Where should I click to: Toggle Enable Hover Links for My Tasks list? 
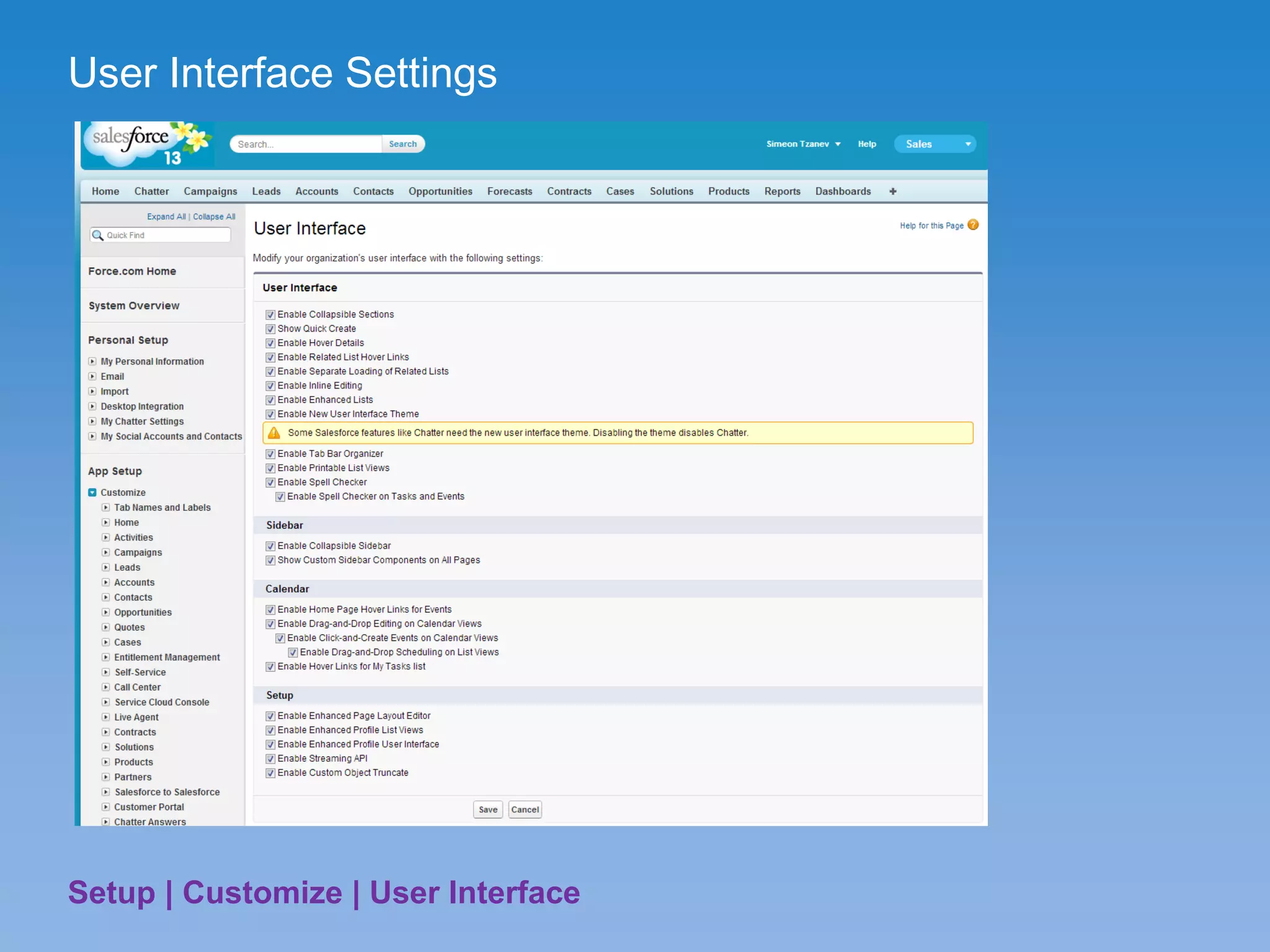click(270, 667)
